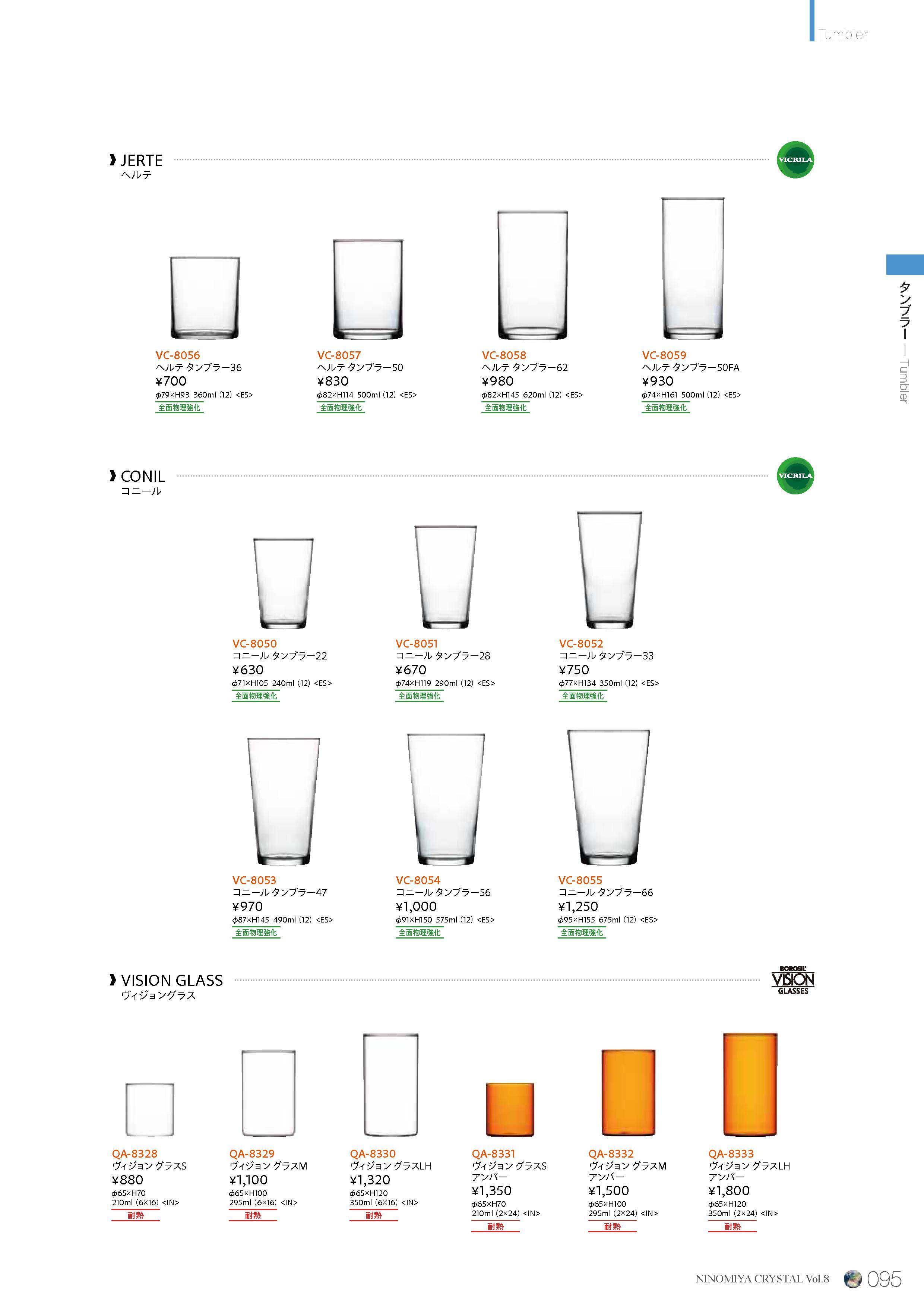Open product code VC-8056
924x1307 pixels.
tap(178, 355)
